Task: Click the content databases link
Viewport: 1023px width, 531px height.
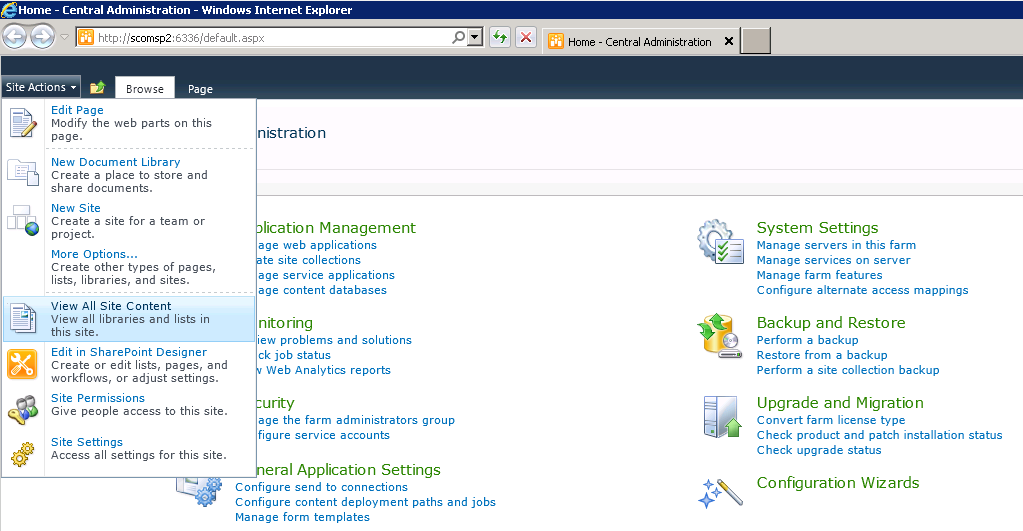Action: point(322,290)
